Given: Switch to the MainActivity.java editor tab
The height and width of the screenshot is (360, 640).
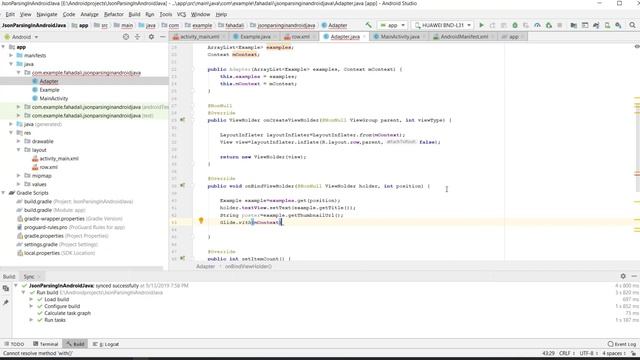Looking at the screenshot, I should (399, 37).
